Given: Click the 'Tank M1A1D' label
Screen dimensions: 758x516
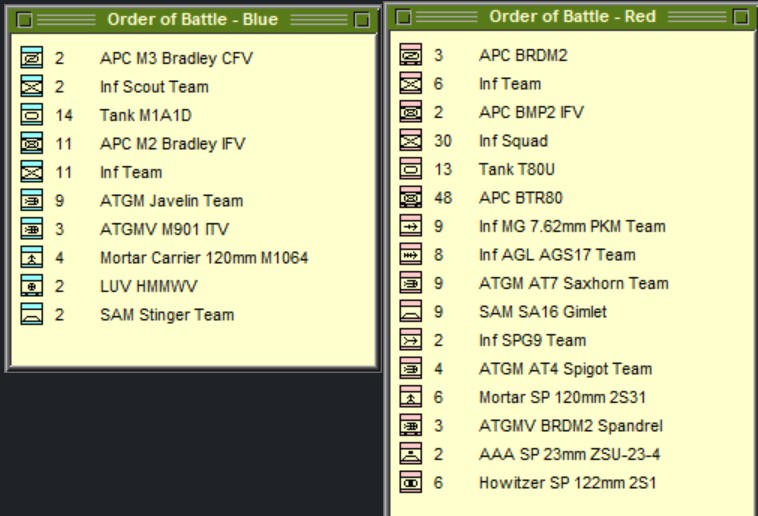Looking at the screenshot, I should (146, 115).
